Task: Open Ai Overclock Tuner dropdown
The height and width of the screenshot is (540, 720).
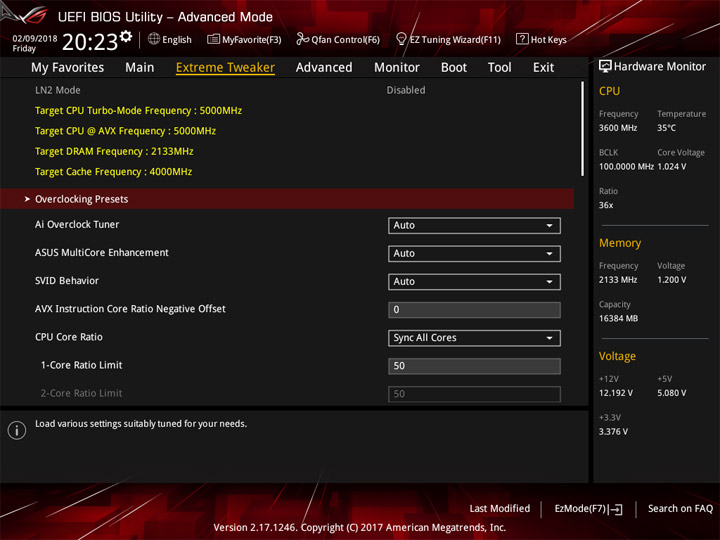Action: (x=474, y=225)
